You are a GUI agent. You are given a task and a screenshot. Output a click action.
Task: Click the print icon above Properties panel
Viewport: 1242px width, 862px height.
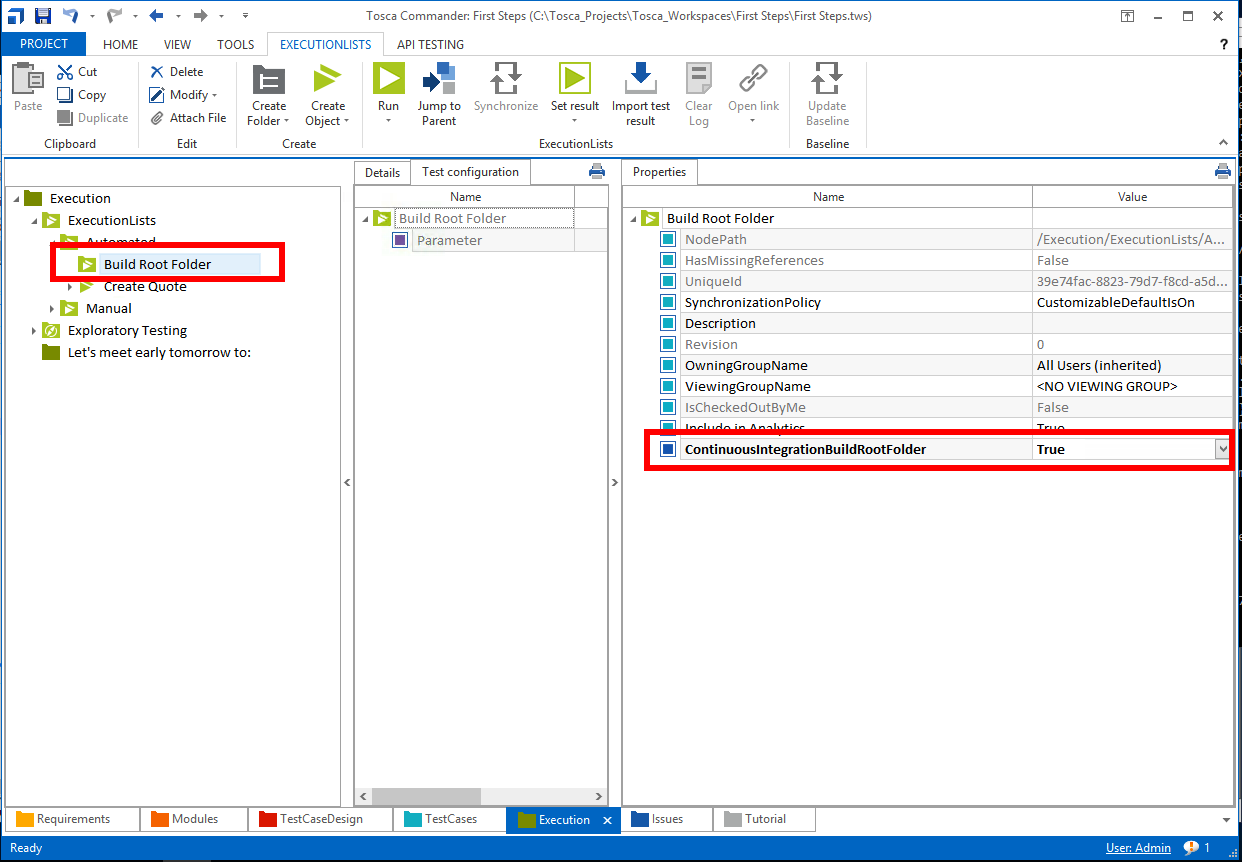(1222, 171)
